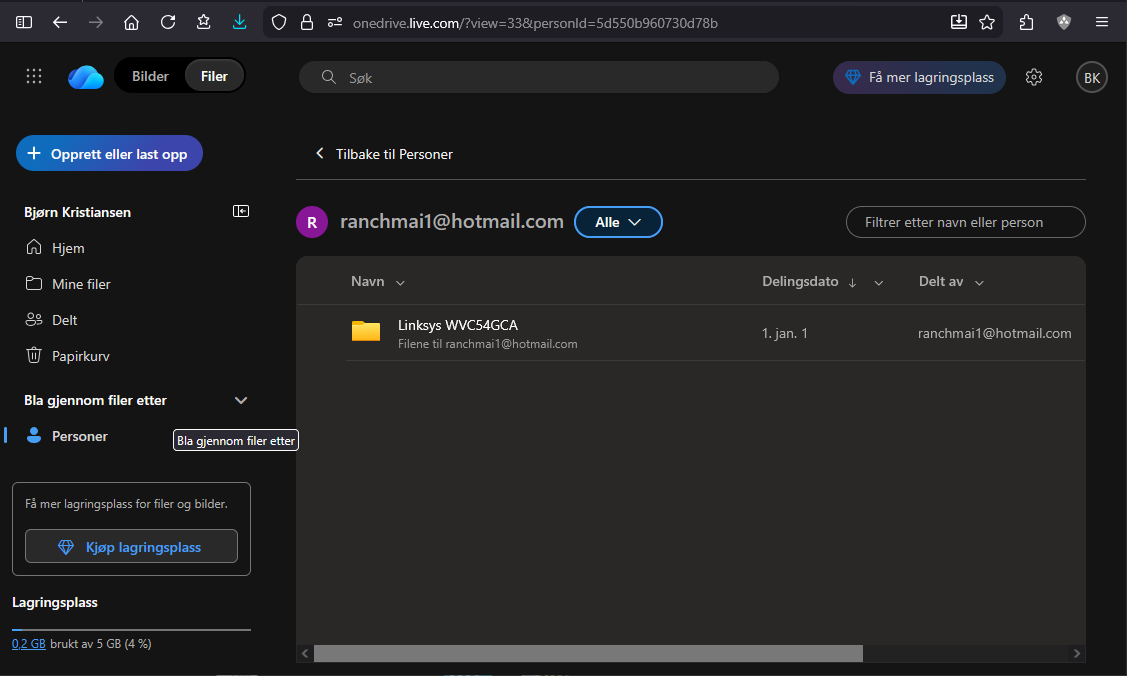The image size is (1127, 676).
Task: Open the BK account avatar
Action: 1091,78
